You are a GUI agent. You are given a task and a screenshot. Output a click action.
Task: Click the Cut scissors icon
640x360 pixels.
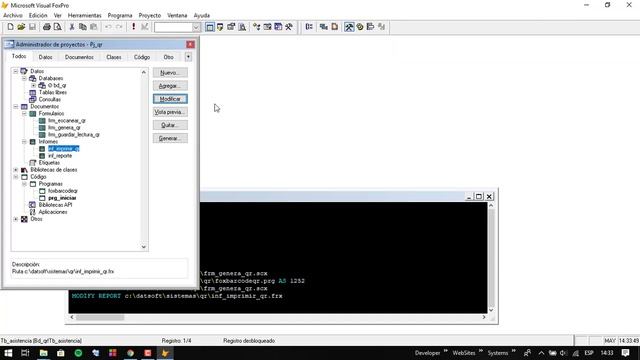click(x=72, y=27)
